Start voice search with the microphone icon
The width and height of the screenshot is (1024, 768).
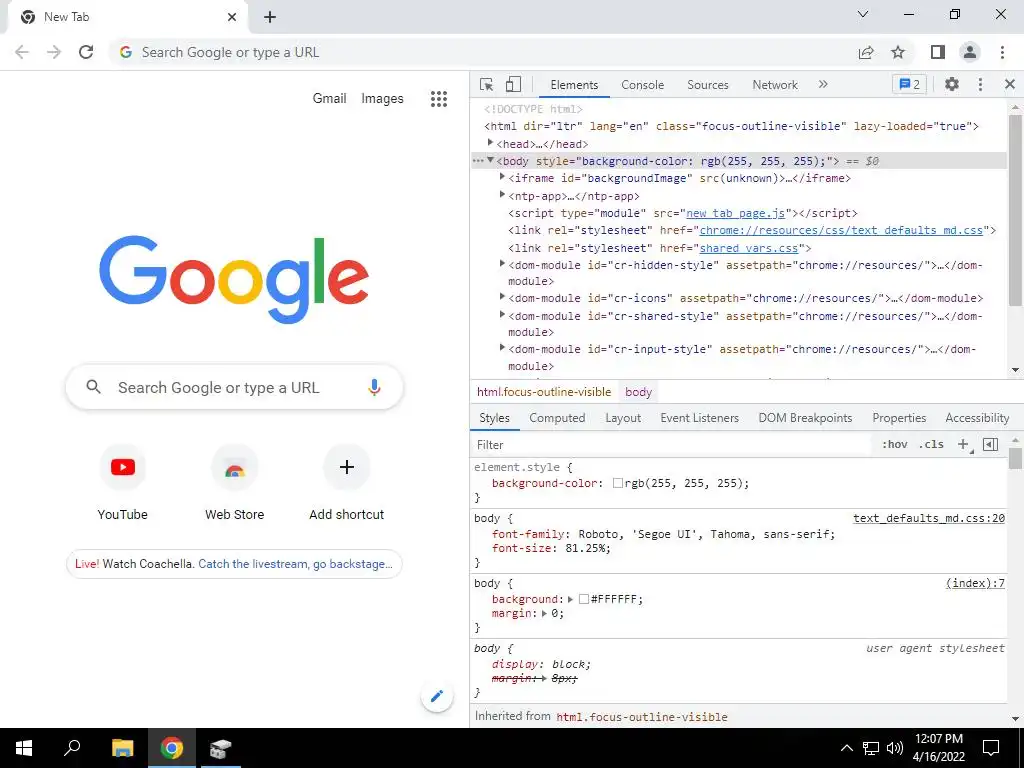374,387
